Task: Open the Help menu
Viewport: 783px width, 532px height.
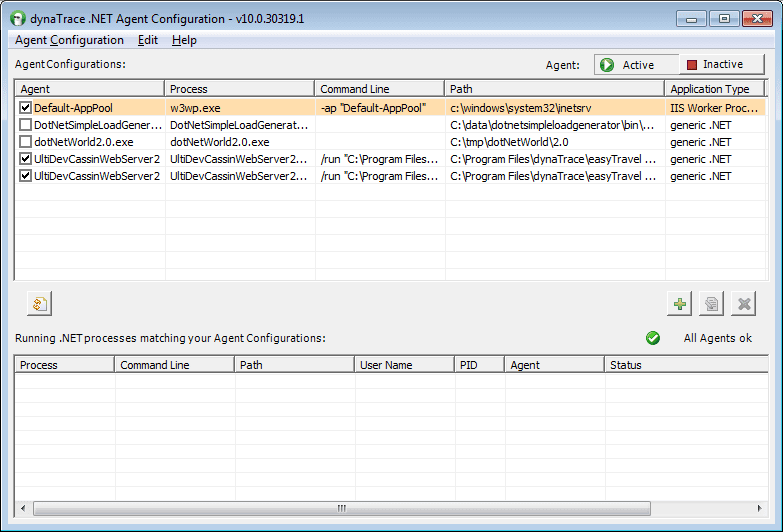Action: (x=184, y=40)
